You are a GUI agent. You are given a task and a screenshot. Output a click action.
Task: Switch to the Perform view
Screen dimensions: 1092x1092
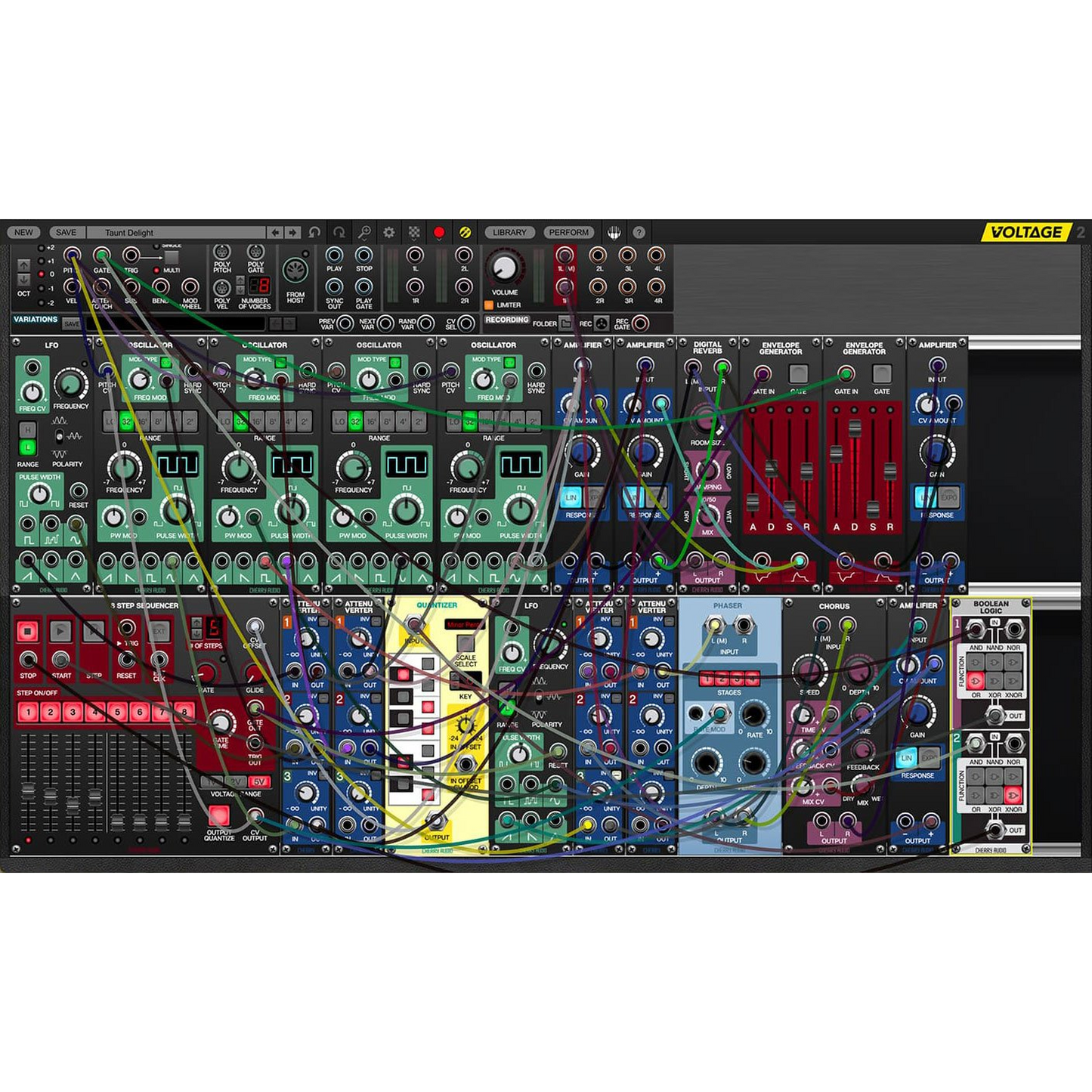(x=569, y=233)
